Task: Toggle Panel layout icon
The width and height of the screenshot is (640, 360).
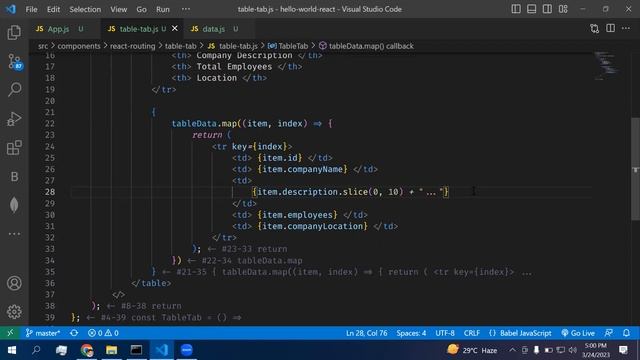Action: pos(531,9)
